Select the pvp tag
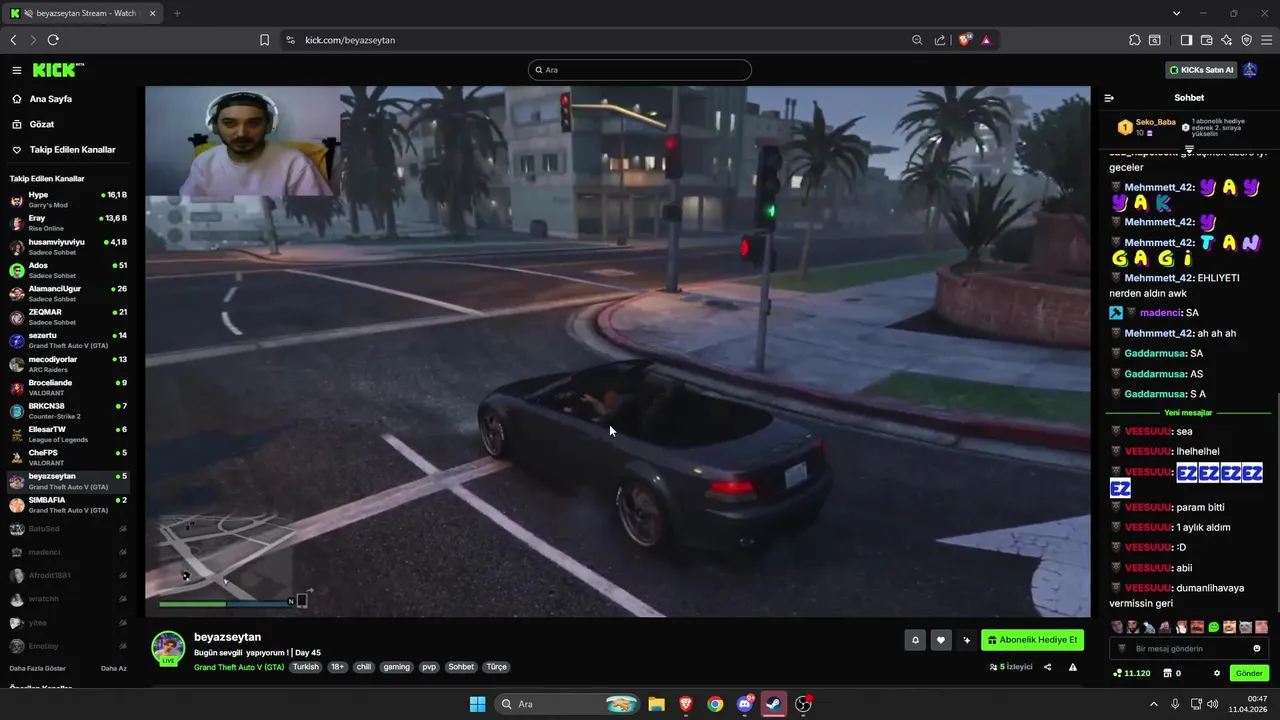The width and height of the screenshot is (1280, 720). [x=429, y=667]
